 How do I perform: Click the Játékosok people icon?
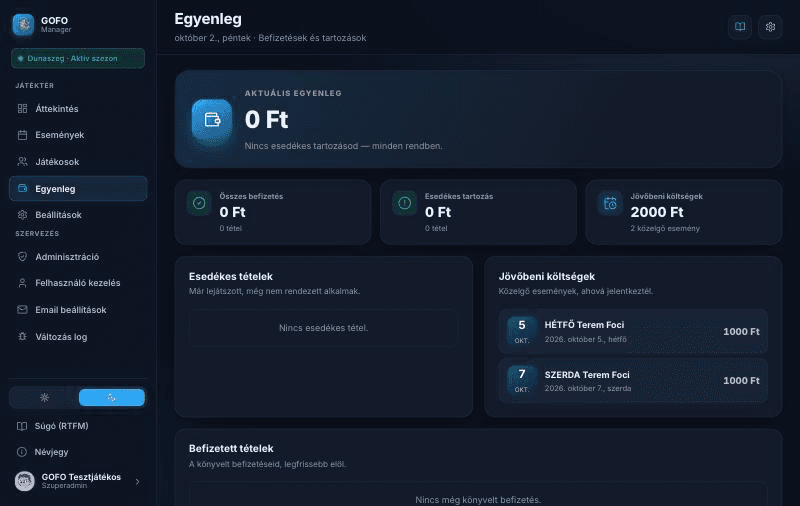(22, 162)
